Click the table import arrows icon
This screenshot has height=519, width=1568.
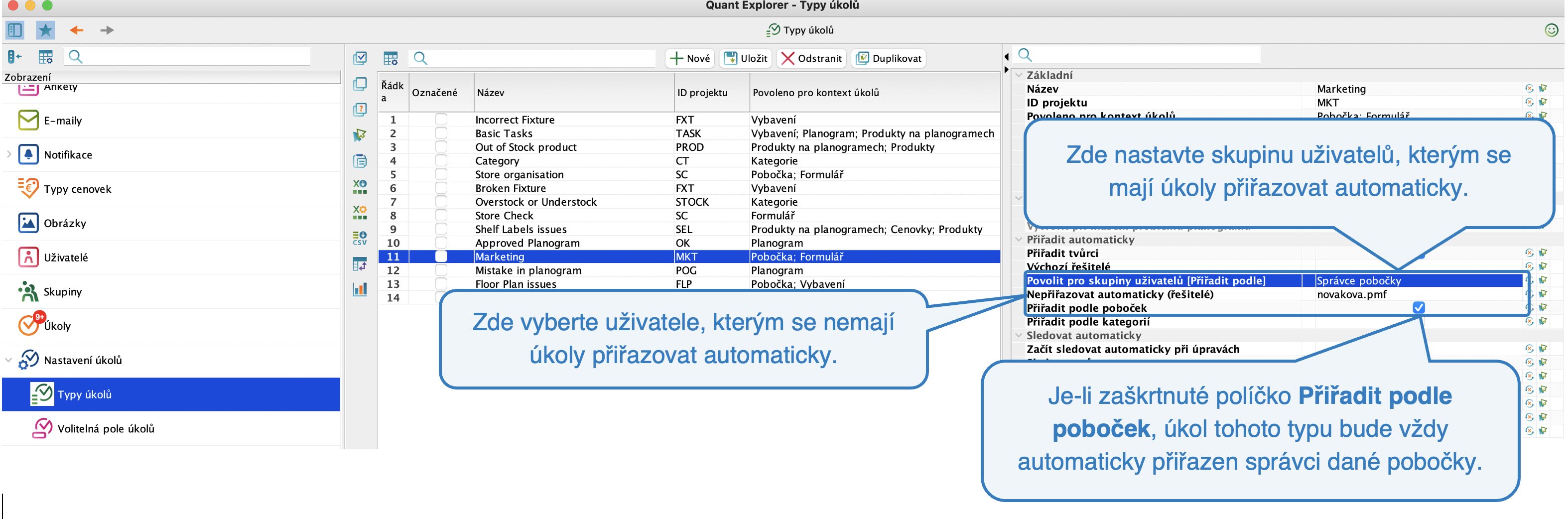(360, 264)
